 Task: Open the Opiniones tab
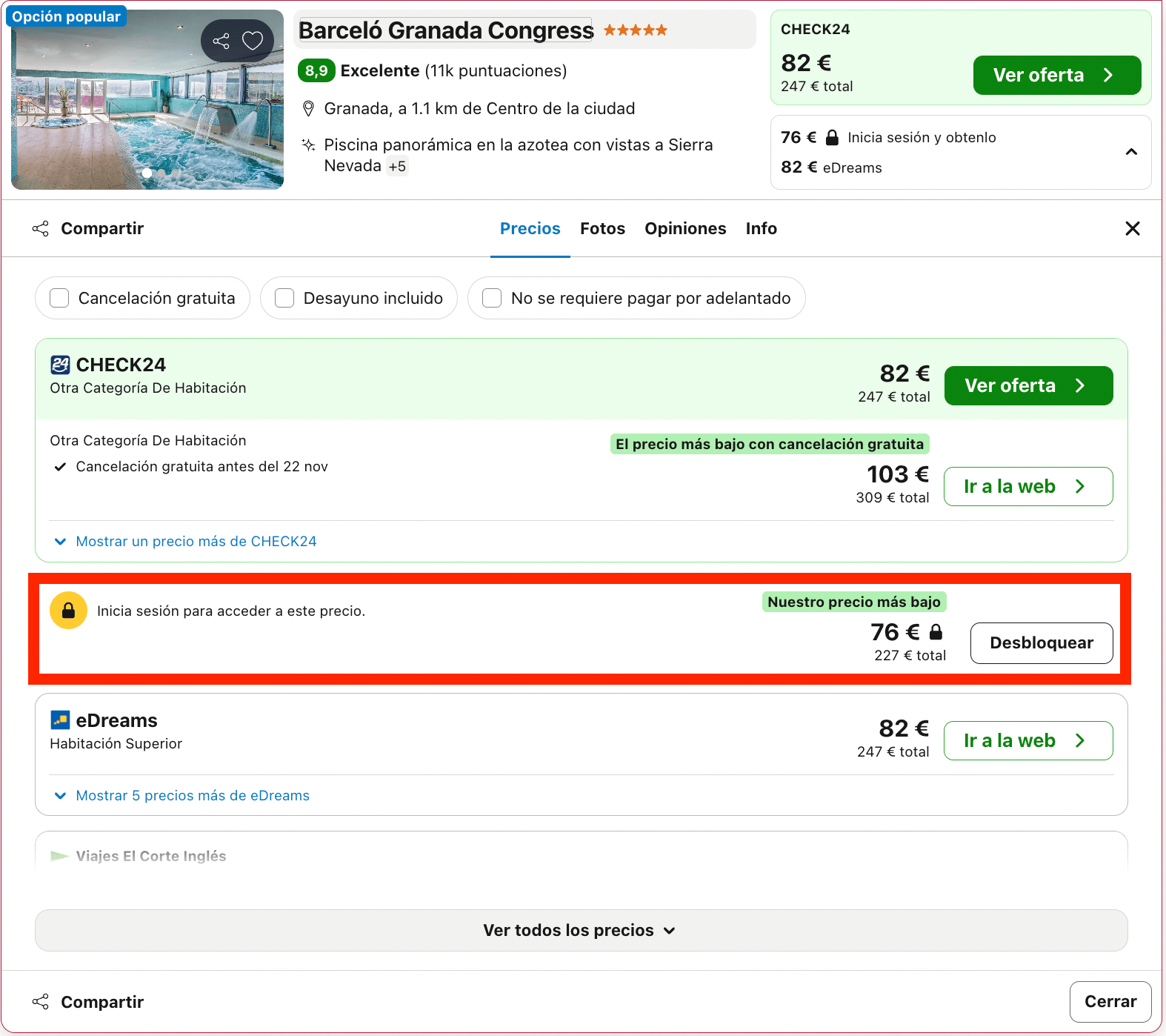(x=685, y=228)
